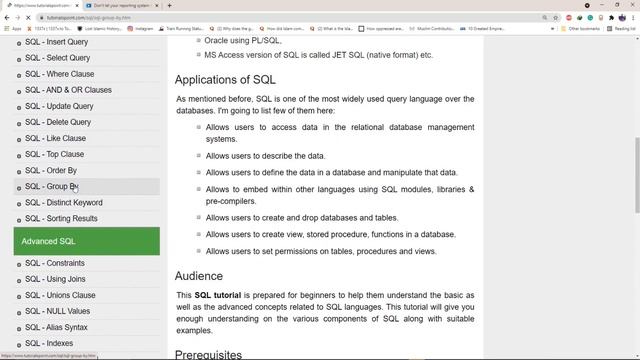Open a new browser tab
The image size is (640, 360).
169,6
